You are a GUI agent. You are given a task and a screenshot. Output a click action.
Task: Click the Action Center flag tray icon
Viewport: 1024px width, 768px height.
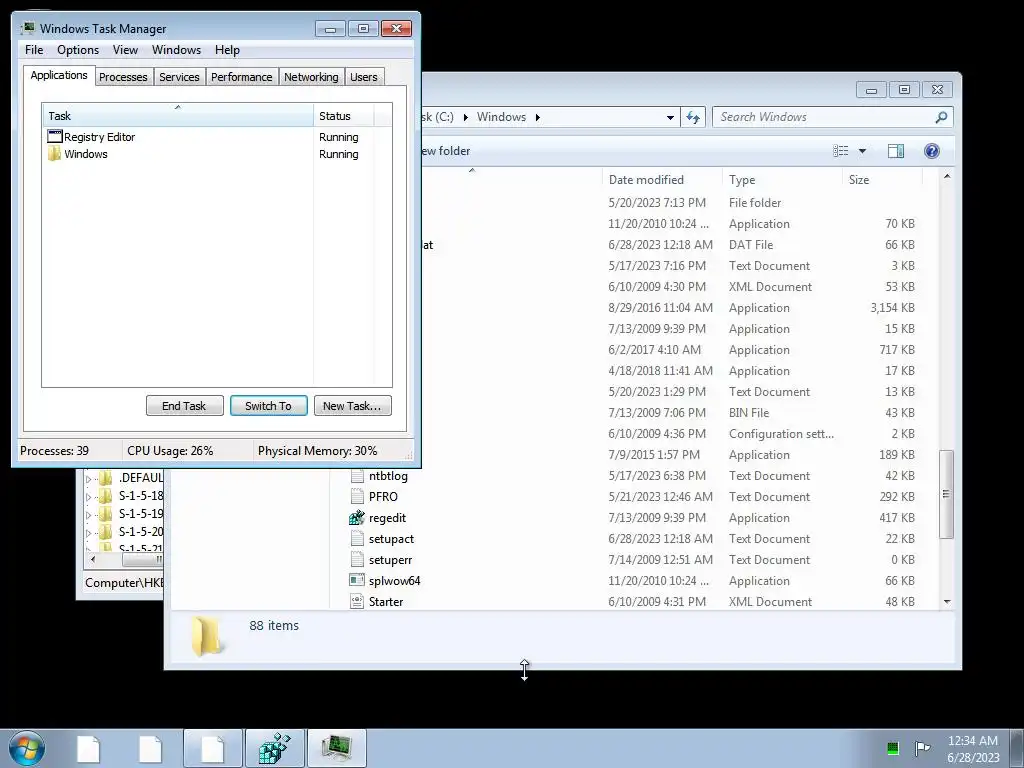click(922, 748)
